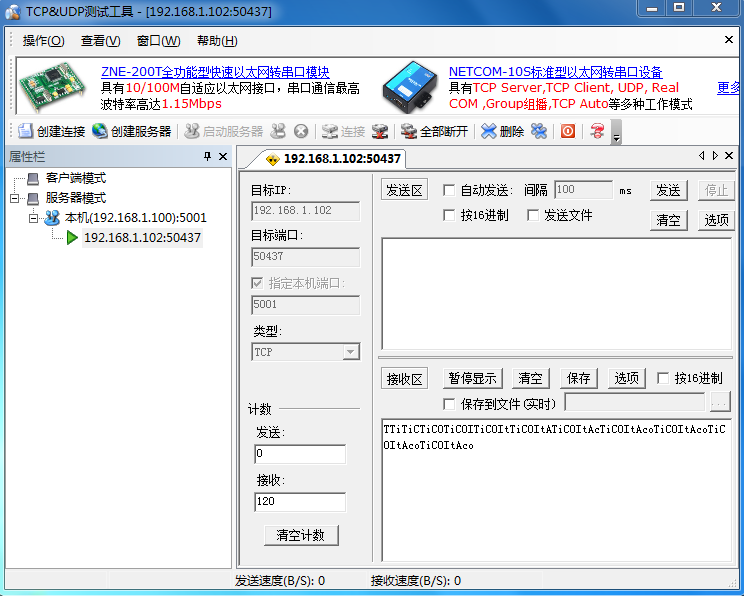Click 清空 in the receive area
Screen dimensions: 744x596
[531, 378]
